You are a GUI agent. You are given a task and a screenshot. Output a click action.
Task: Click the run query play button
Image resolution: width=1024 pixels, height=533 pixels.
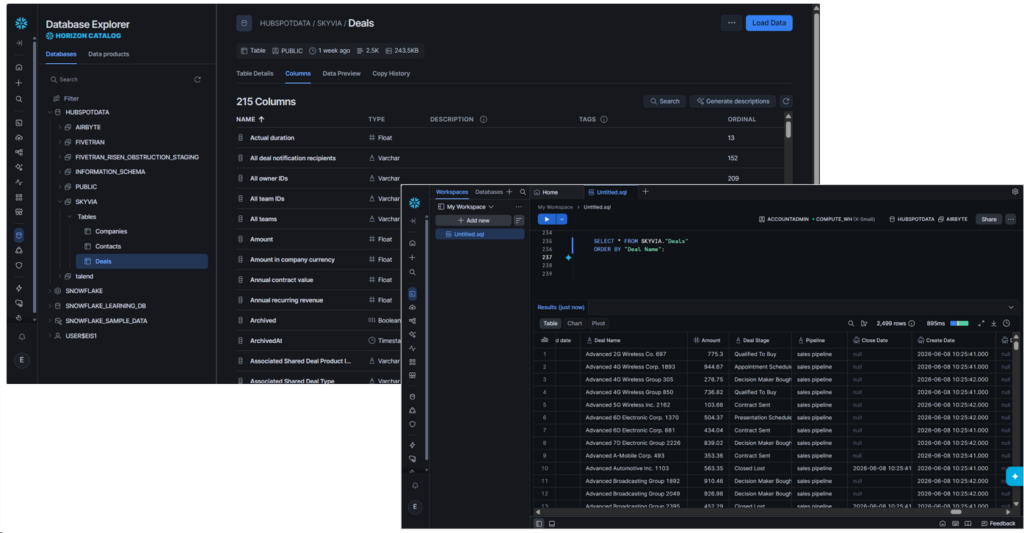pos(547,219)
